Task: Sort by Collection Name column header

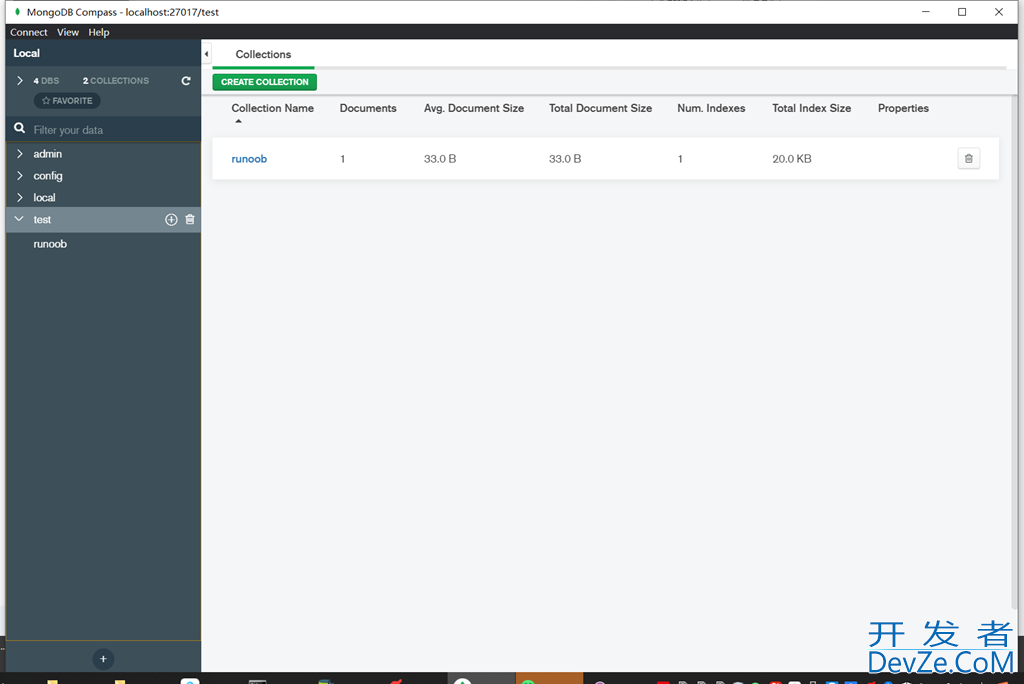Action: 272,108
